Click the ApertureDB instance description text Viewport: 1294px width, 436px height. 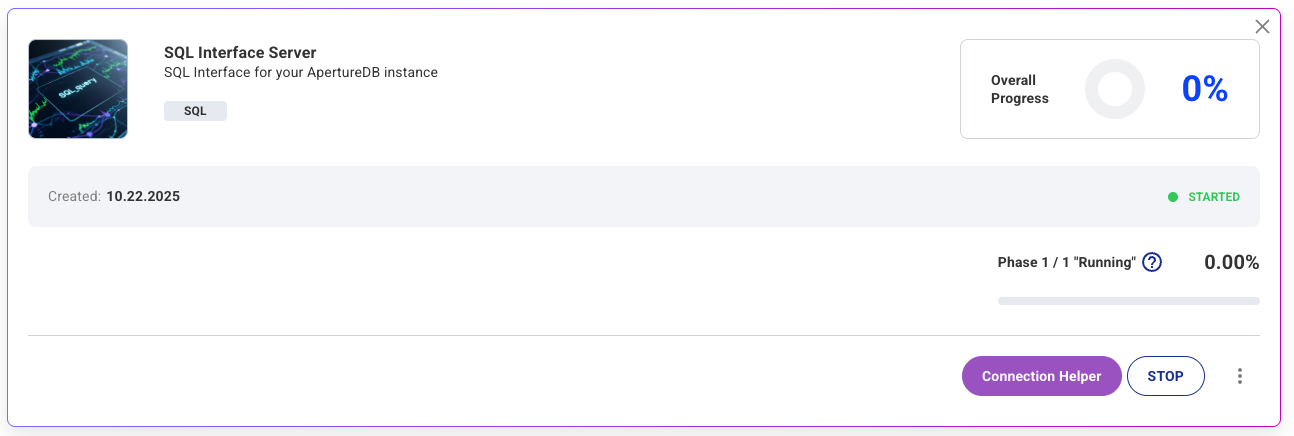(x=300, y=72)
